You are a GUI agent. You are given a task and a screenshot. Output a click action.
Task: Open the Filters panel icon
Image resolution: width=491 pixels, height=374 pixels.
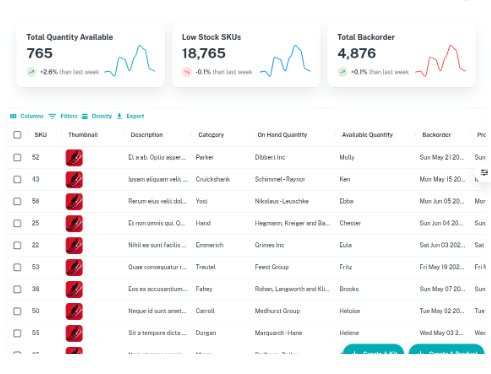click(52, 116)
